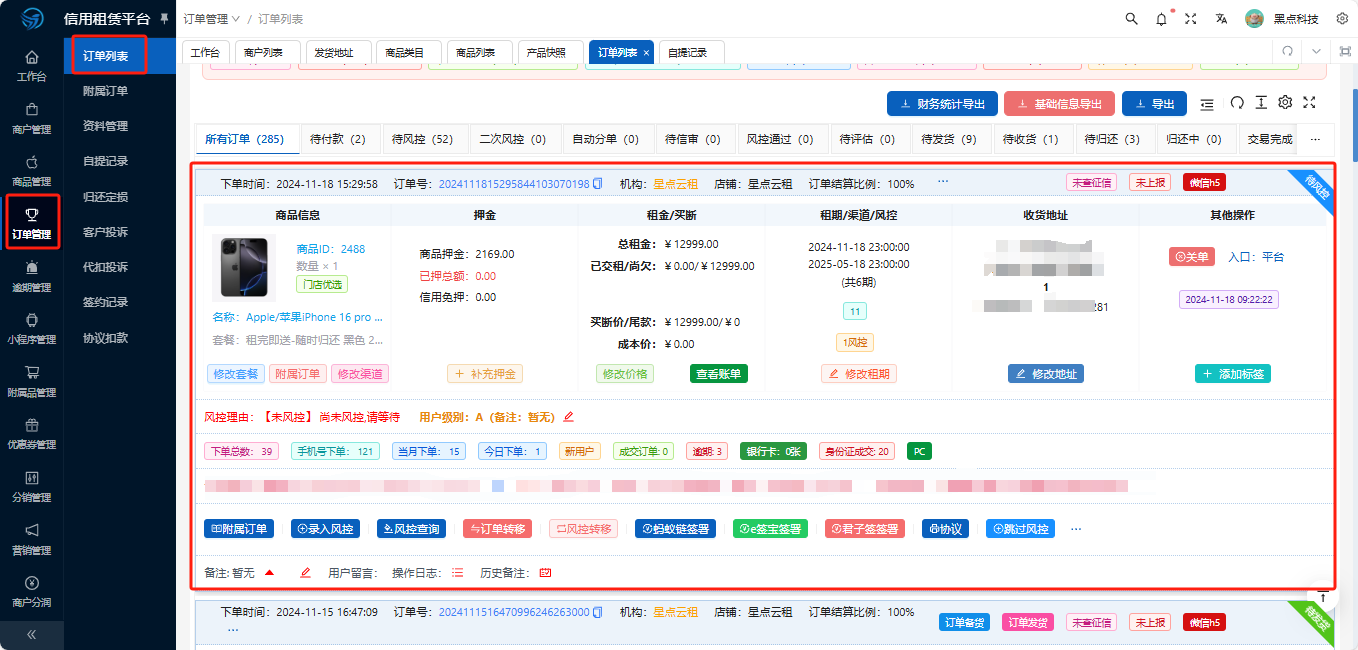
Task: Click the 蚂蚁链签署 button
Action: point(674,529)
